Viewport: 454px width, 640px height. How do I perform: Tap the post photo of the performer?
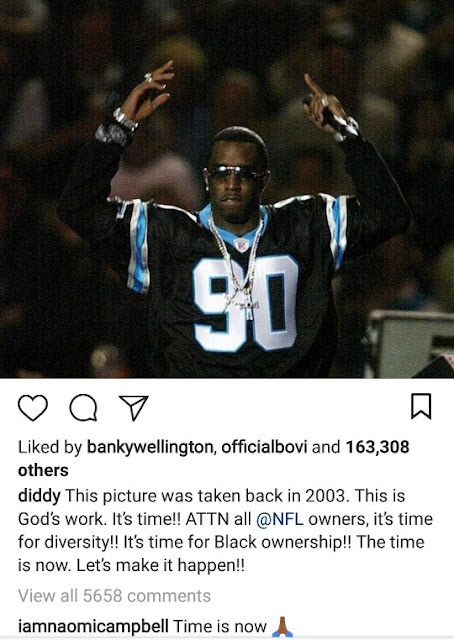point(227,189)
